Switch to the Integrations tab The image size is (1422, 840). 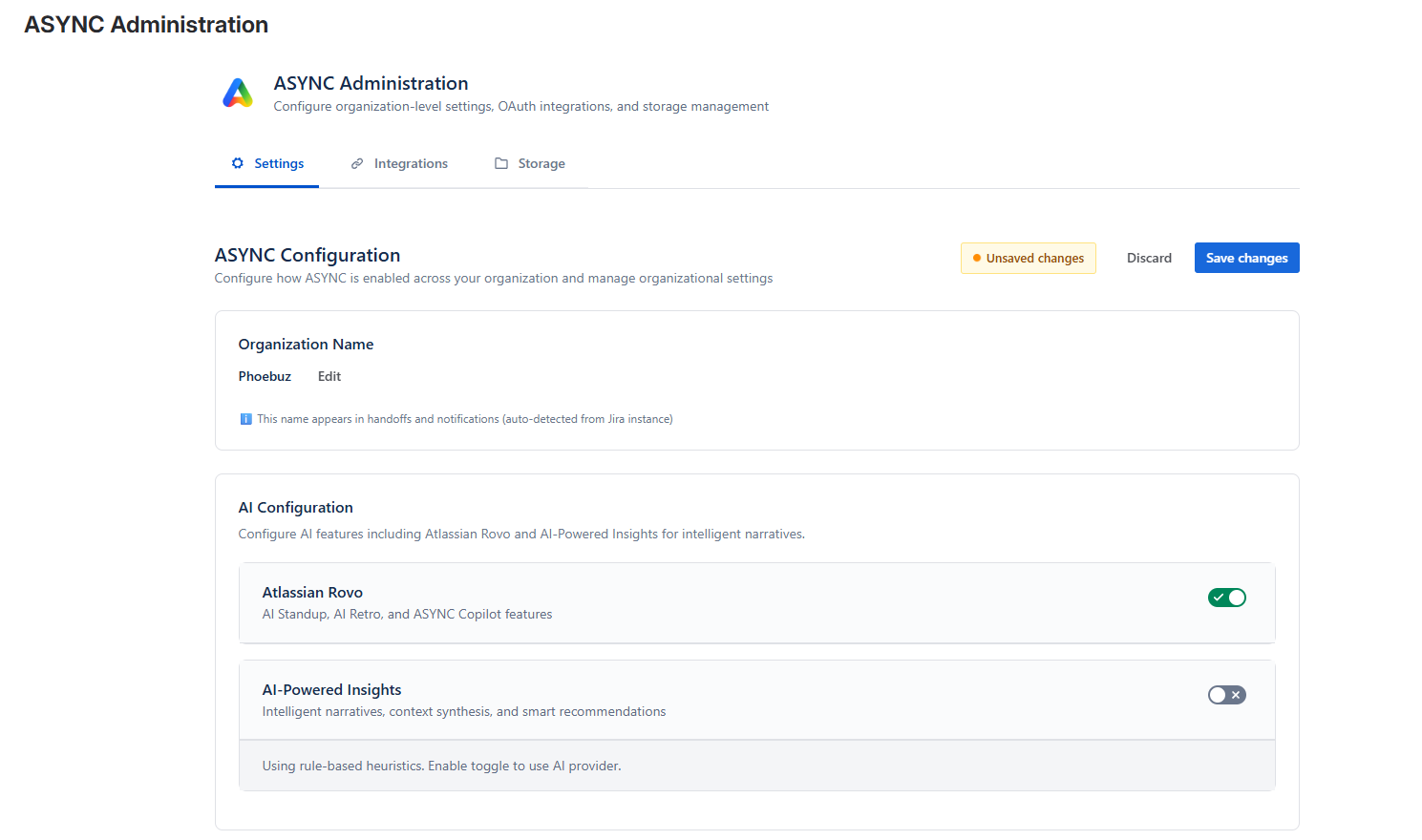pyautogui.click(x=410, y=163)
